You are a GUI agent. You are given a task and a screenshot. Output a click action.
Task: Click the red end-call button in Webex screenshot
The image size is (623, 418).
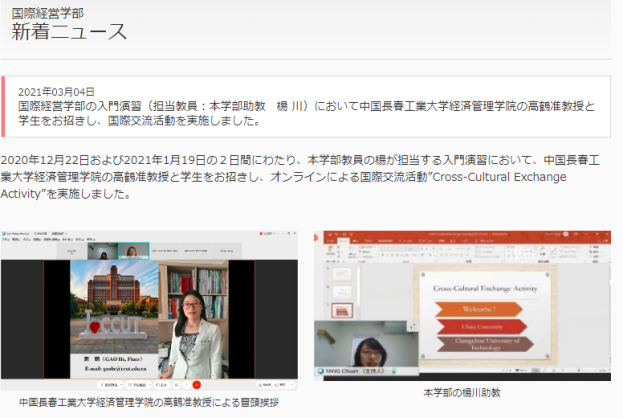click(197, 384)
